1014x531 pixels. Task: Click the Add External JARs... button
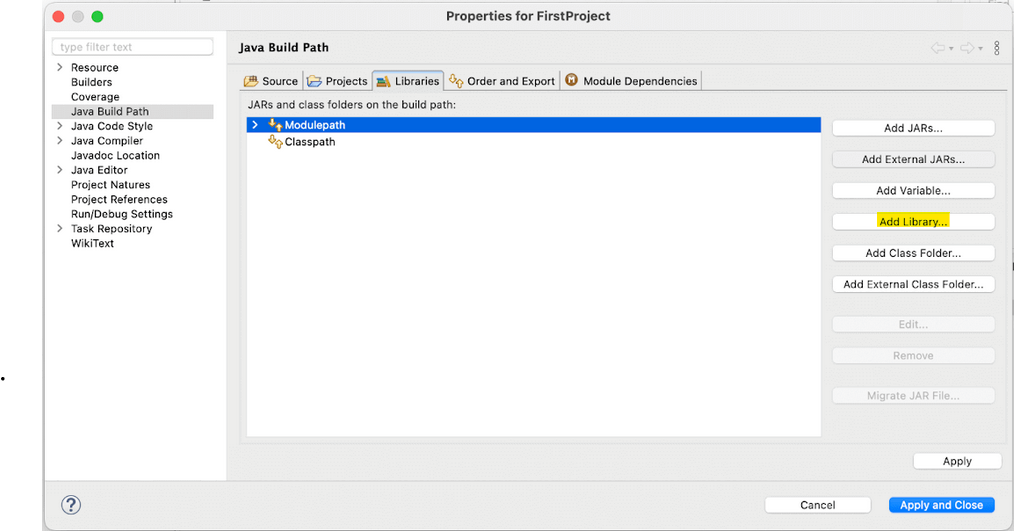coord(913,159)
